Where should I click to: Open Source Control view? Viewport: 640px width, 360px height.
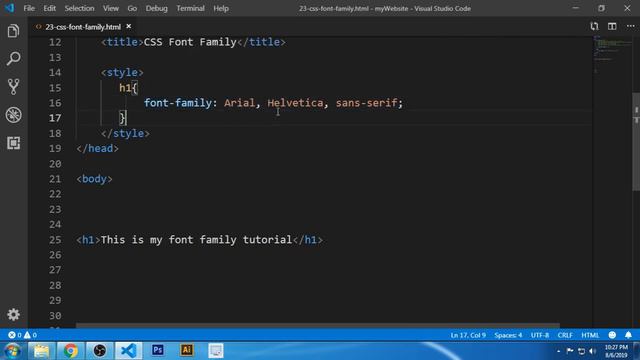point(13,87)
